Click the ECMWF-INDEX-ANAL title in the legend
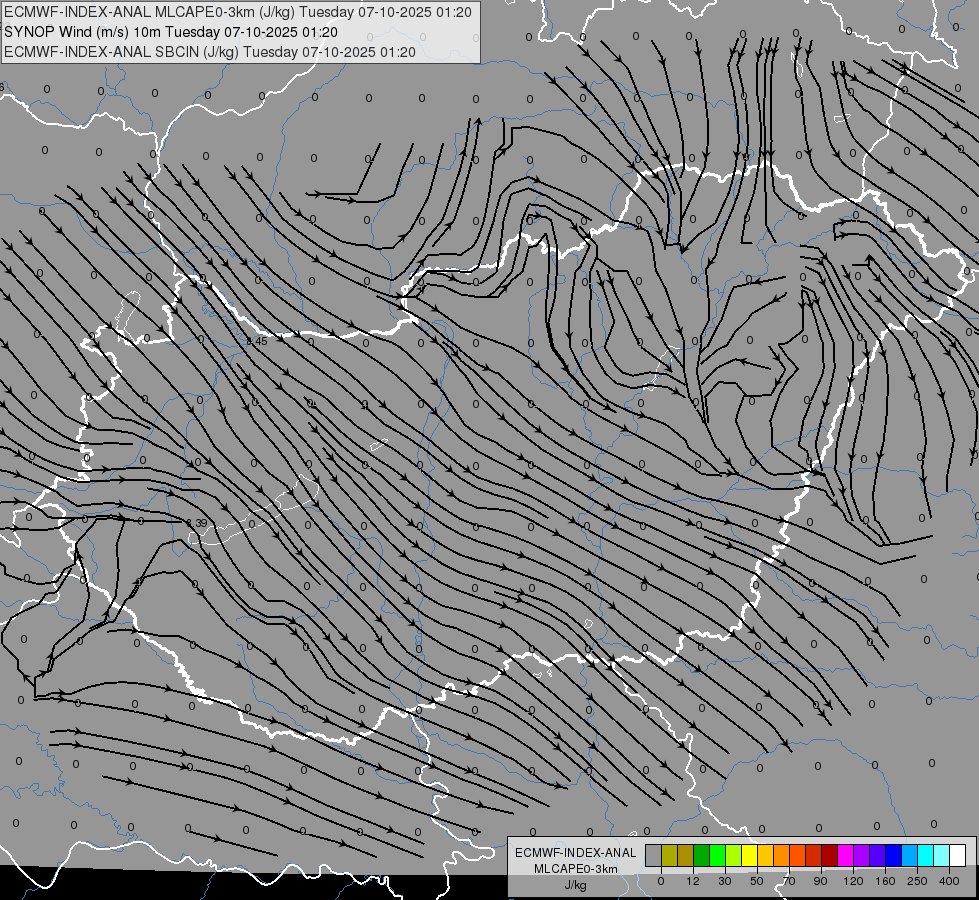 tap(575, 853)
